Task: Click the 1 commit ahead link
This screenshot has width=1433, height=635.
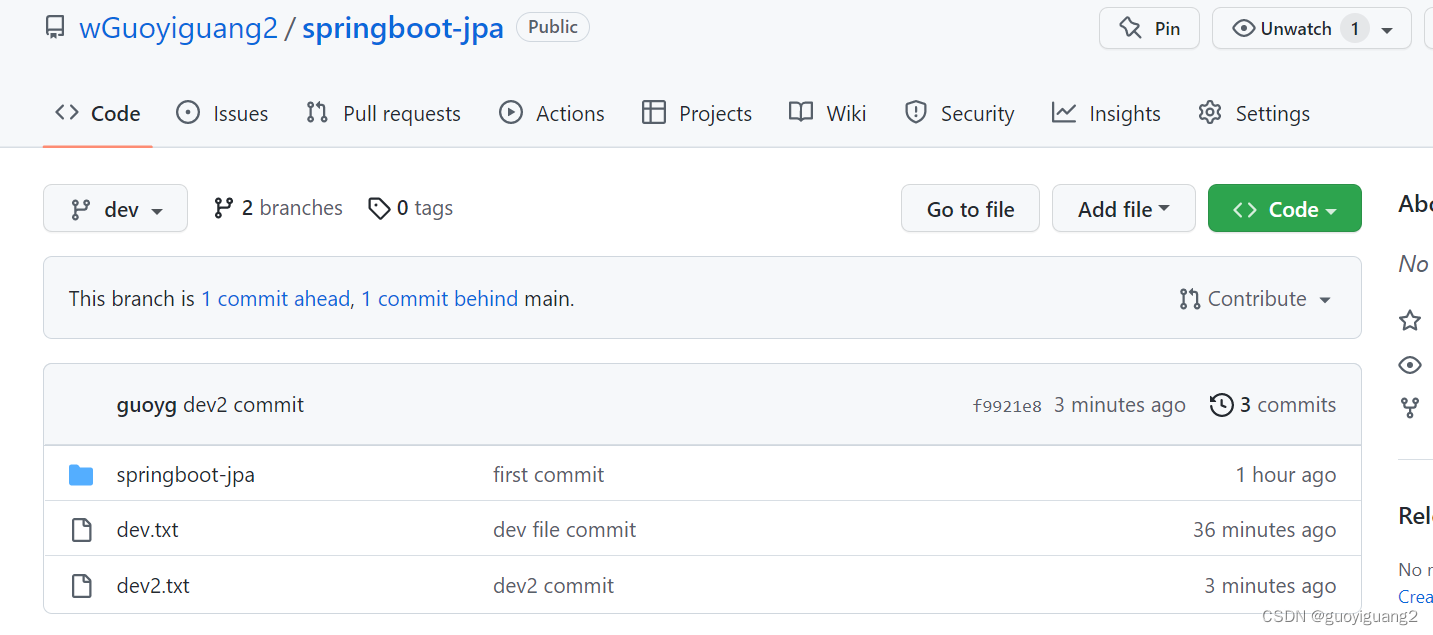Action: tap(275, 298)
